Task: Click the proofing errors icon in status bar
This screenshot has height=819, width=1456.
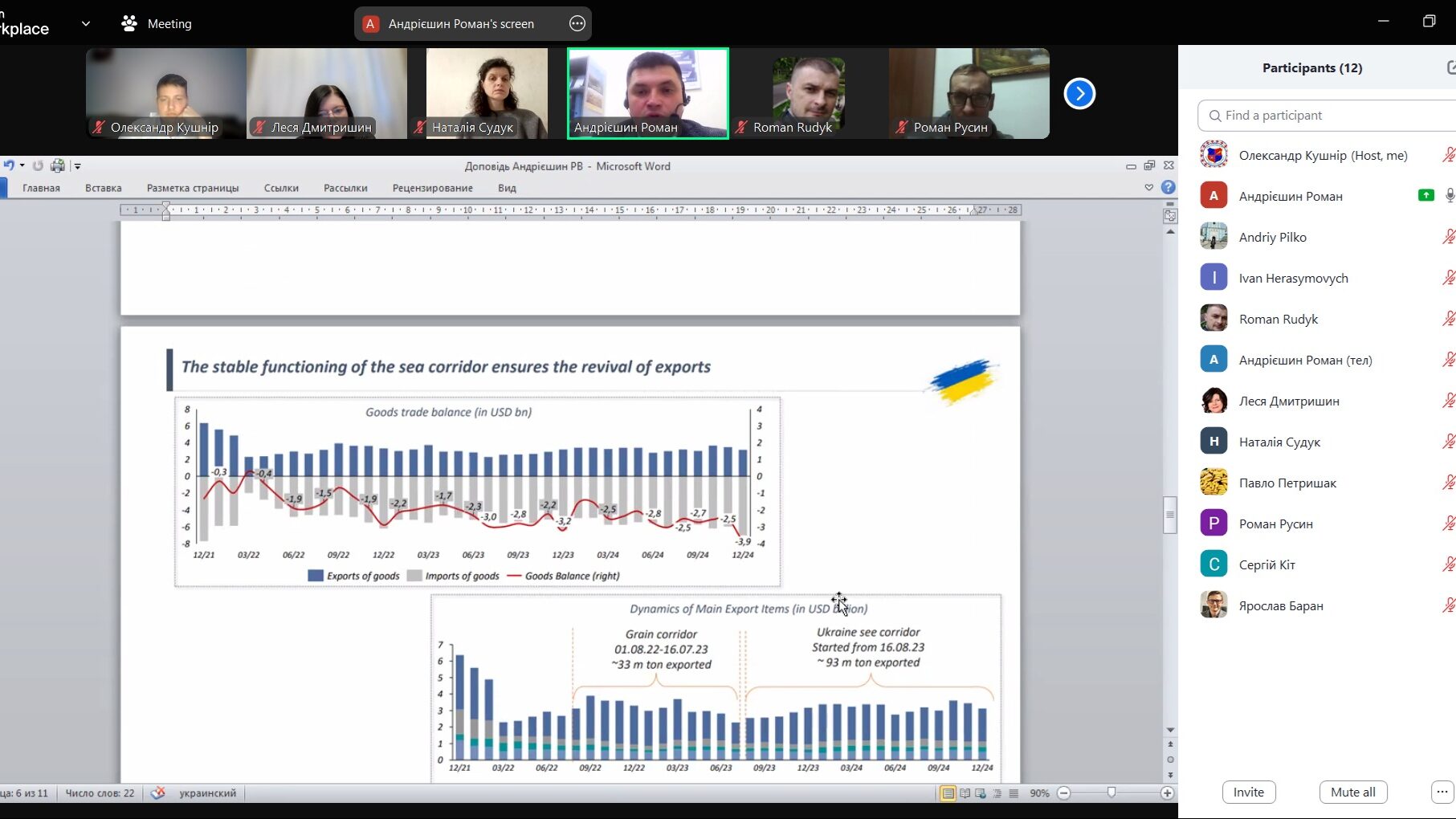Action: pyautogui.click(x=158, y=793)
